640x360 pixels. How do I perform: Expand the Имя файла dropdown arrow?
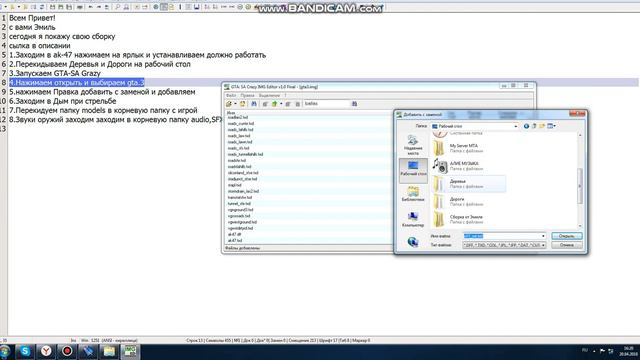click(x=543, y=236)
